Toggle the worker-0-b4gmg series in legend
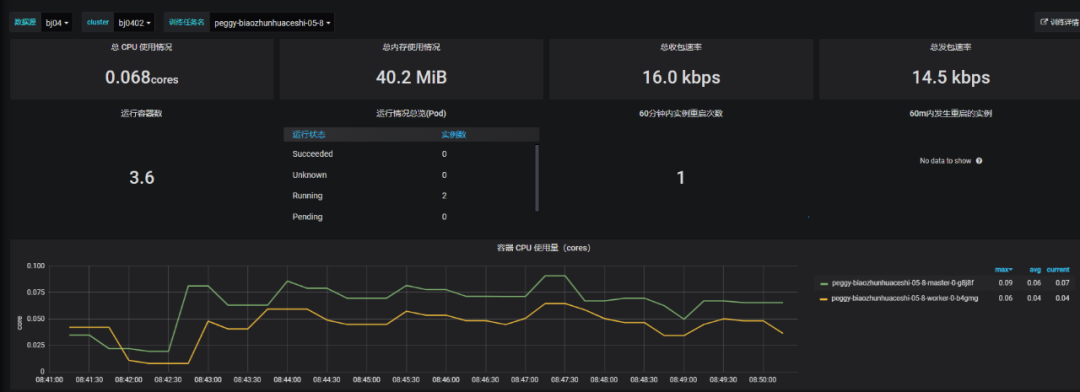This screenshot has height=392, width=1080. coord(905,298)
